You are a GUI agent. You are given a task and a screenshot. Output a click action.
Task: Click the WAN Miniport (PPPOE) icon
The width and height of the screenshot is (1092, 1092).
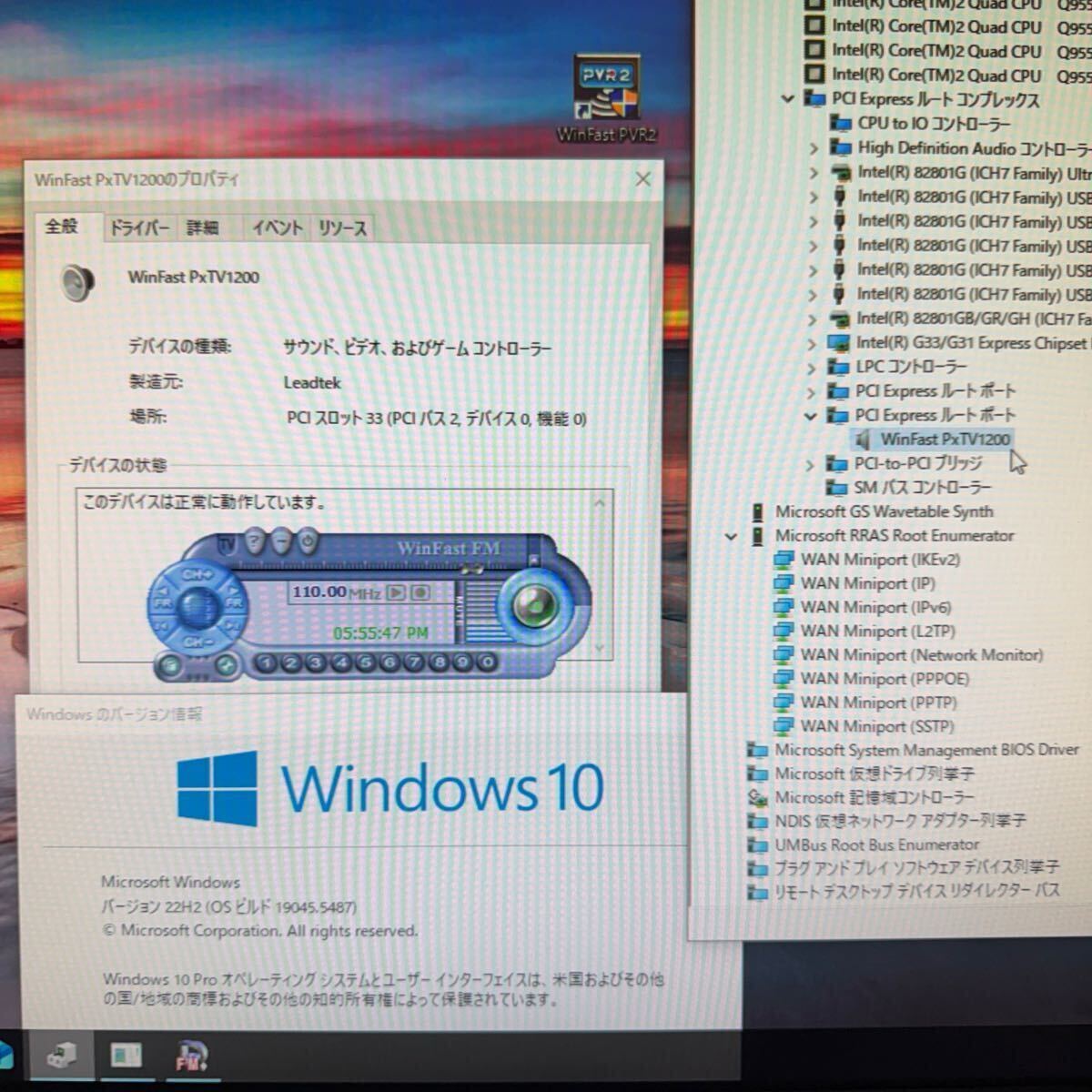pyautogui.click(x=783, y=678)
